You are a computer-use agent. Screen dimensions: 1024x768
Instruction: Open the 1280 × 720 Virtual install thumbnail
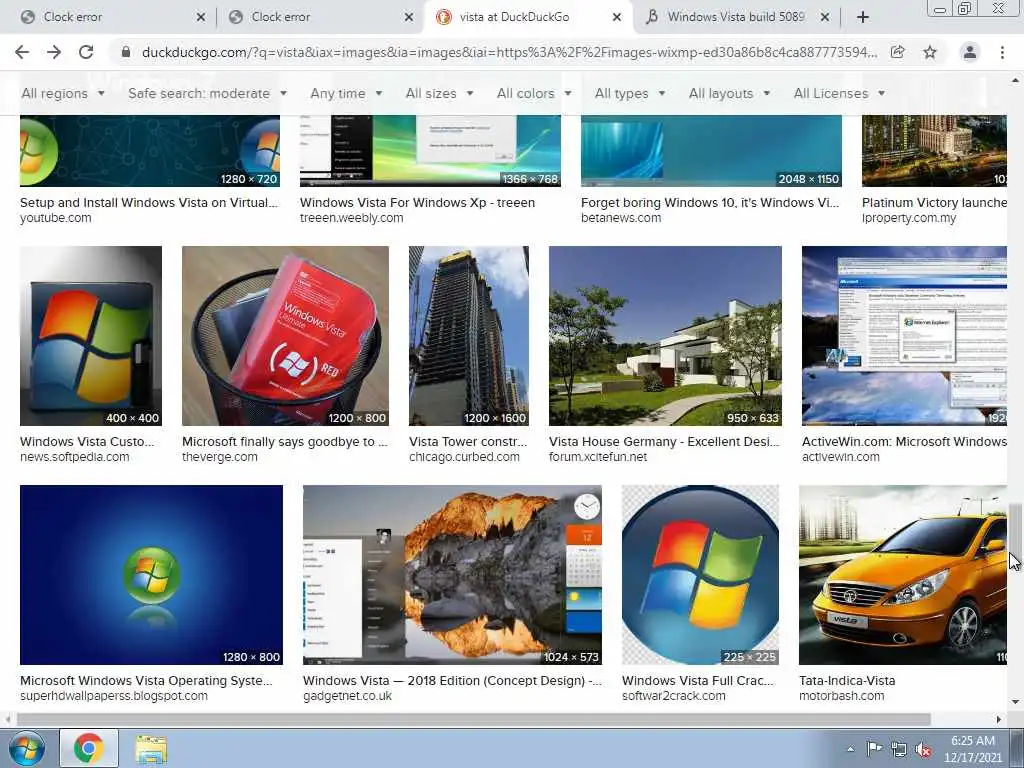[x=150, y=151]
